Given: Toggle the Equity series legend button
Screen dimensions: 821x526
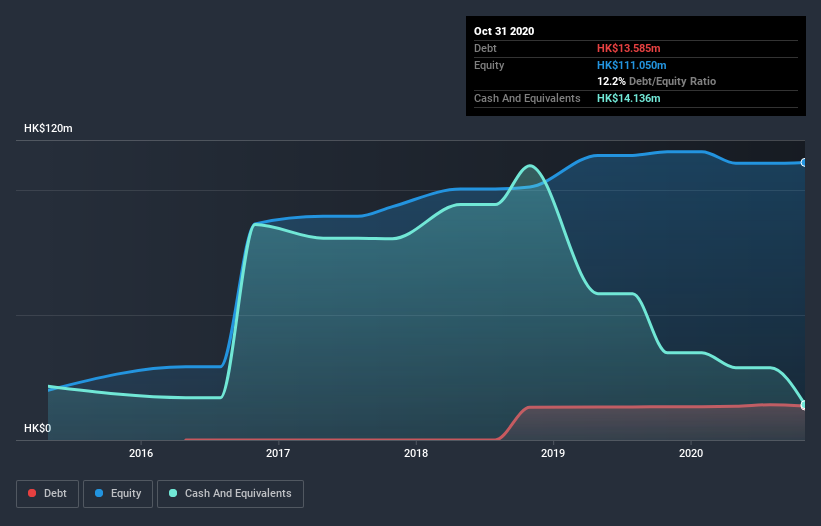Looking at the screenshot, I should (x=118, y=494).
